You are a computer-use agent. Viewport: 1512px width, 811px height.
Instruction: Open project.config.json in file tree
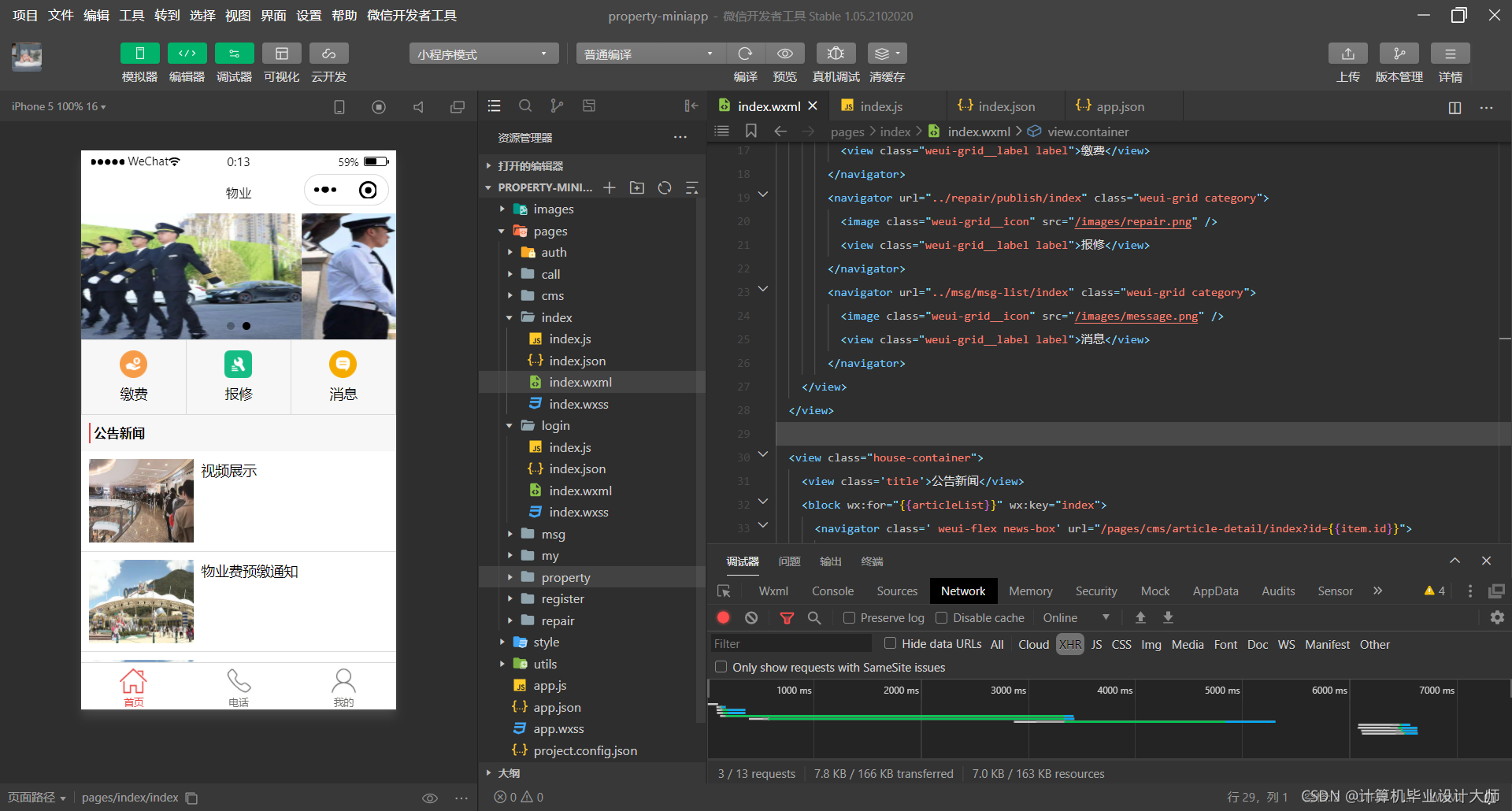coord(585,750)
